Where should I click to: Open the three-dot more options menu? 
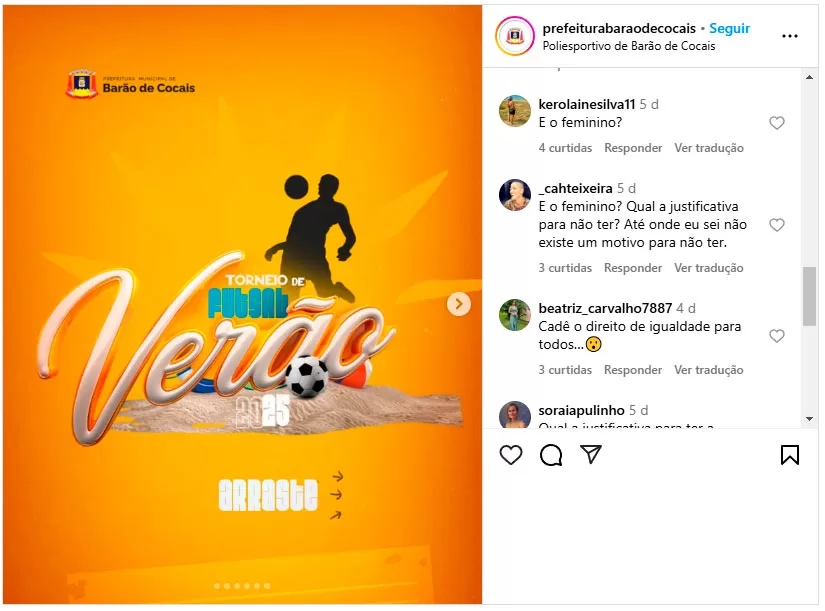(x=789, y=36)
